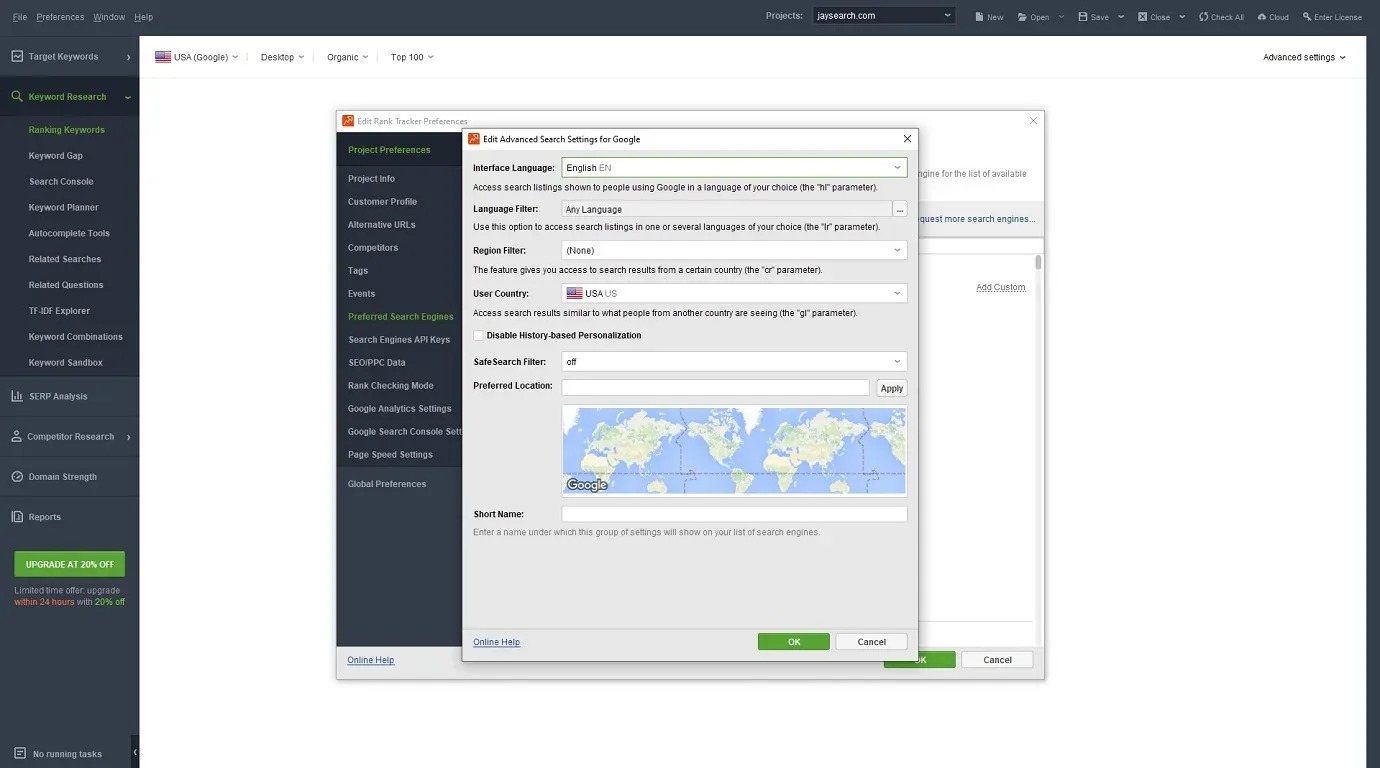This screenshot has width=1380, height=768.
Task: Open the Domain Strength module
Action: coord(69,477)
